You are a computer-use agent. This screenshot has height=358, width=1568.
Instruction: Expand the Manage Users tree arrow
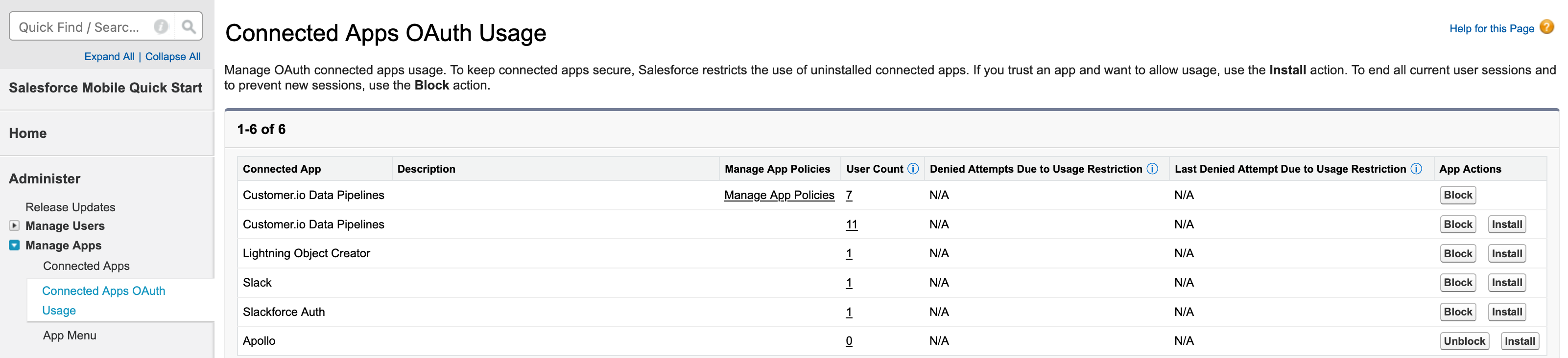14,225
